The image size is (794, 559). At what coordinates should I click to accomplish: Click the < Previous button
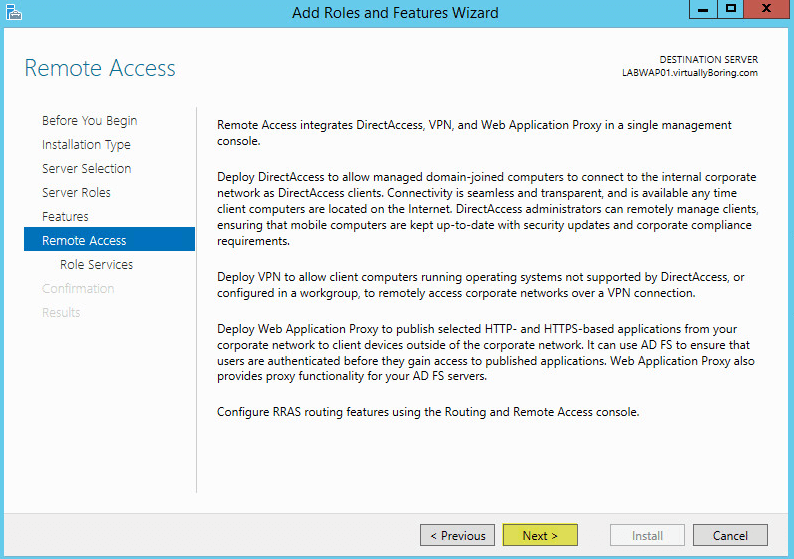coord(457,535)
